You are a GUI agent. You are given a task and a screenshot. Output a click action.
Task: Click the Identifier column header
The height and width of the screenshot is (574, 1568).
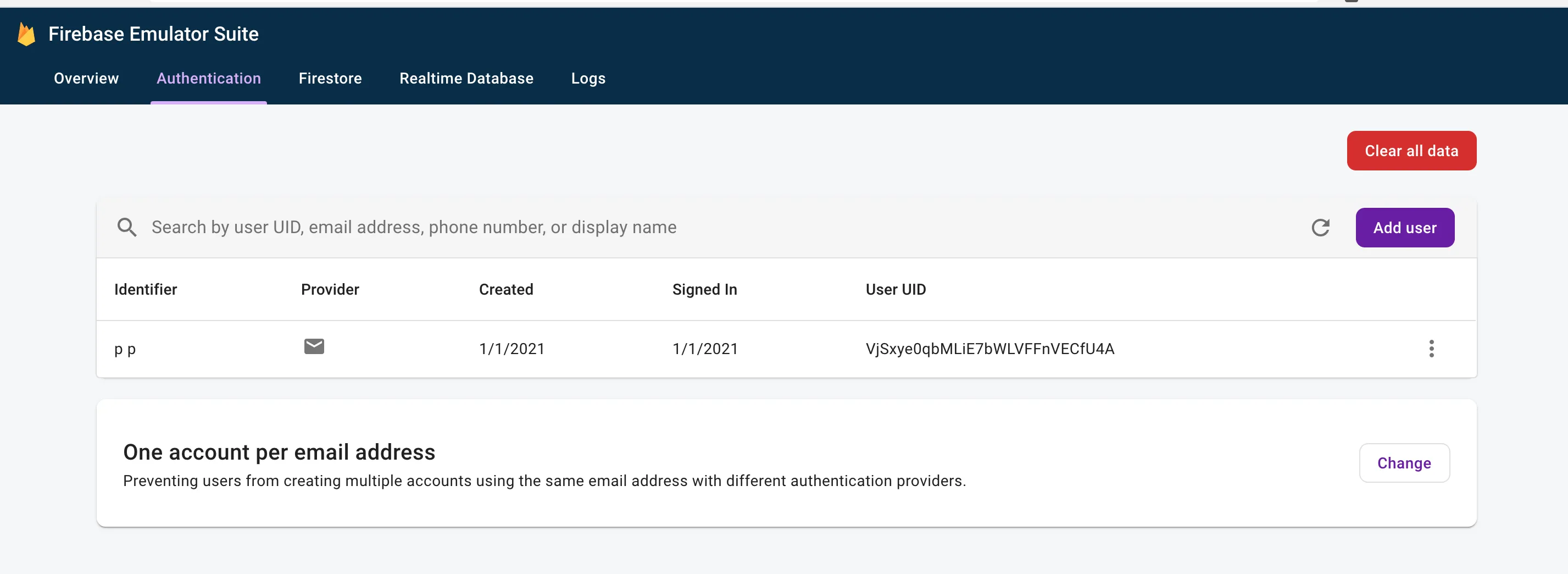tap(146, 289)
